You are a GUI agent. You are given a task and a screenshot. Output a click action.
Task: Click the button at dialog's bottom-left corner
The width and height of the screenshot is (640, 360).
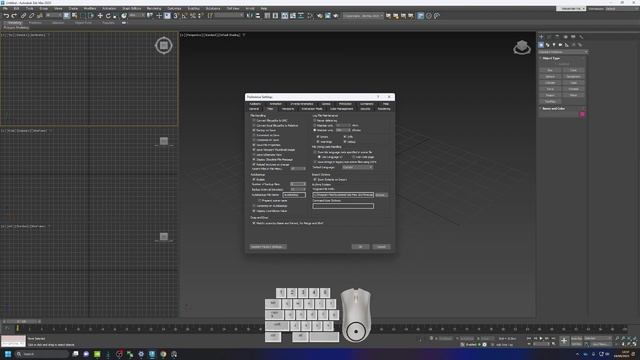click(x=268, y=247)
